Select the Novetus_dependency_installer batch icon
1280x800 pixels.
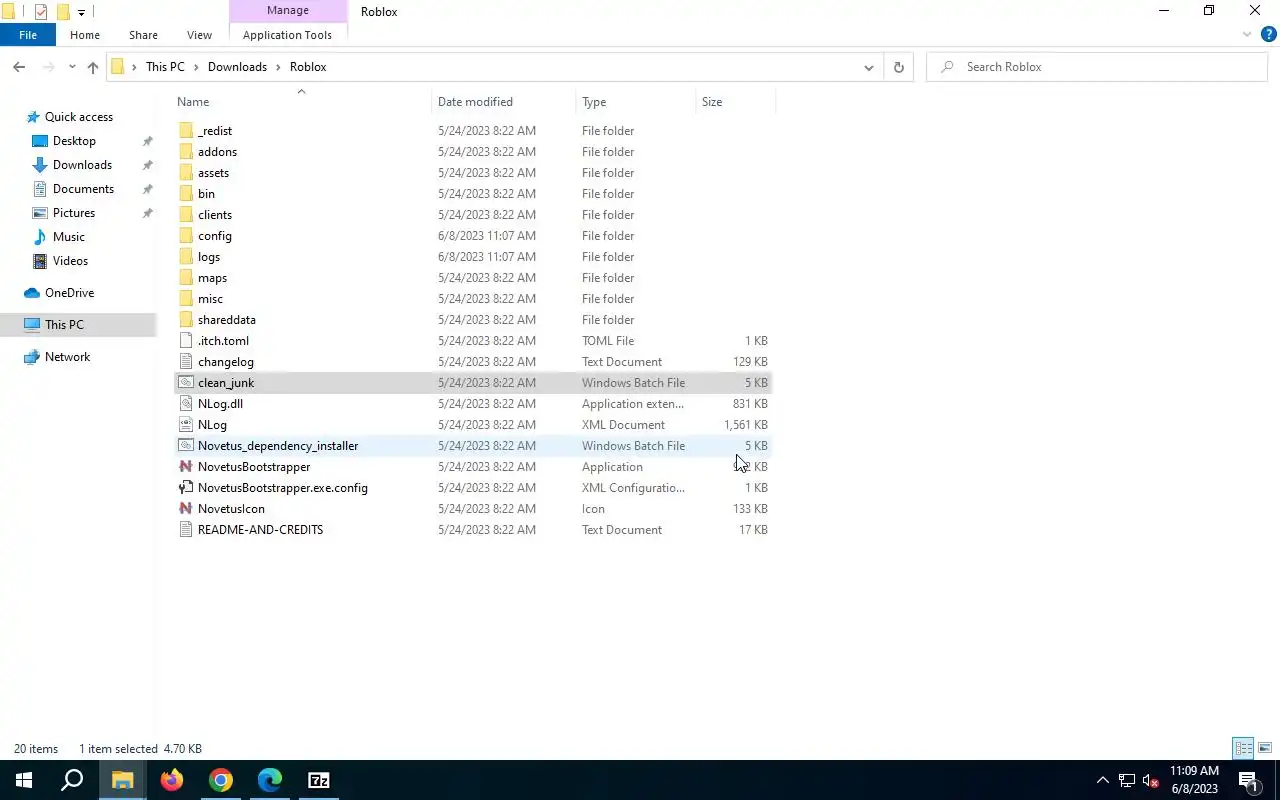point(186,446)
